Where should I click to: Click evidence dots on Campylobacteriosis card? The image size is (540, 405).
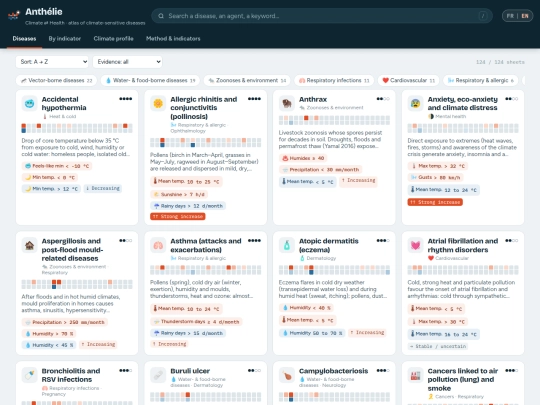click(383, 371)
